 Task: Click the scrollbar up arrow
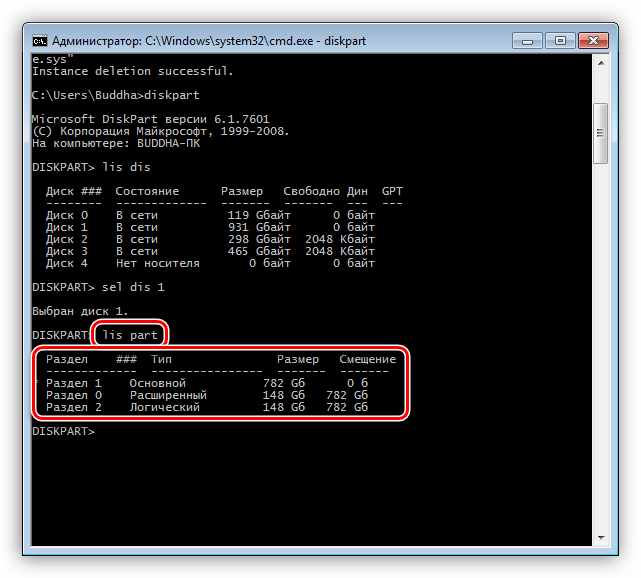[x=601, y=63]
